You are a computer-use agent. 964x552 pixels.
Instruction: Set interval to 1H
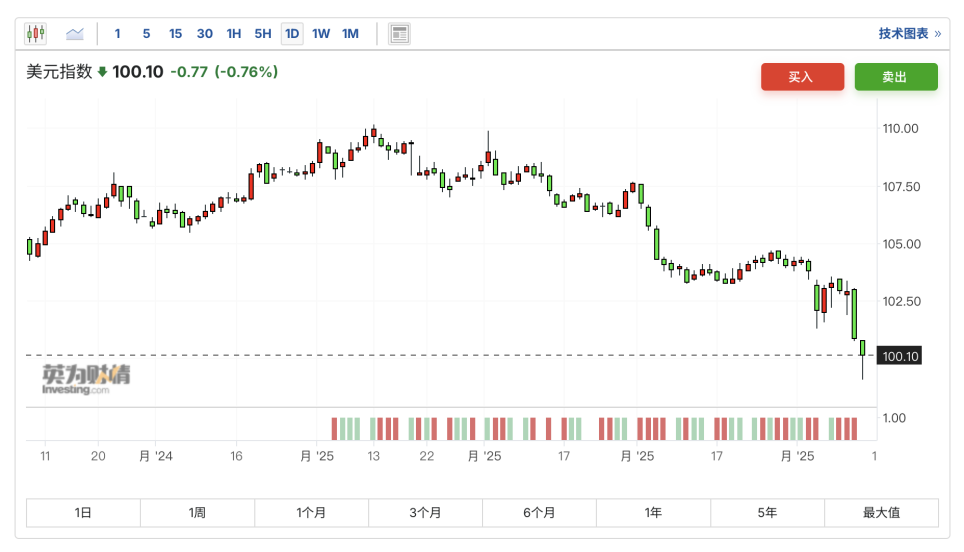233,34
